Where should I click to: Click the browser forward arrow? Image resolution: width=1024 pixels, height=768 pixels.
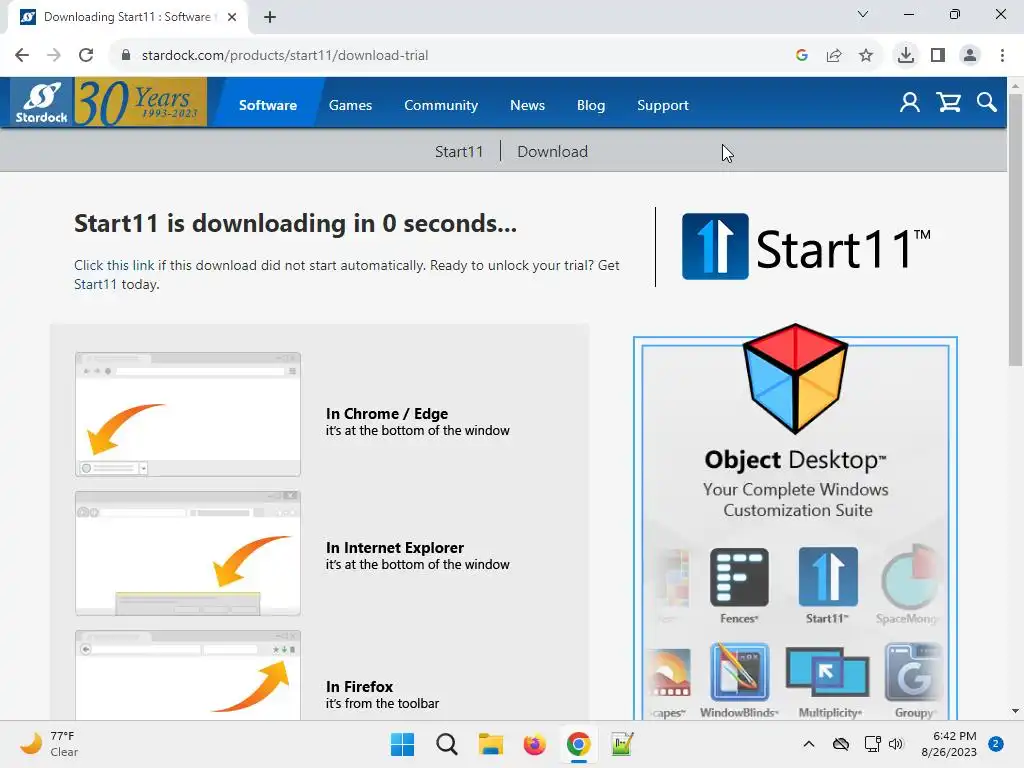[54, 56]
